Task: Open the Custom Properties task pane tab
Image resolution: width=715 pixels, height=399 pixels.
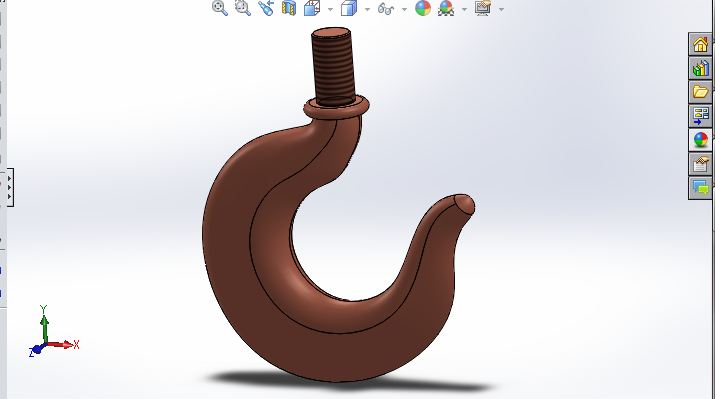Action: coord(700,163)
